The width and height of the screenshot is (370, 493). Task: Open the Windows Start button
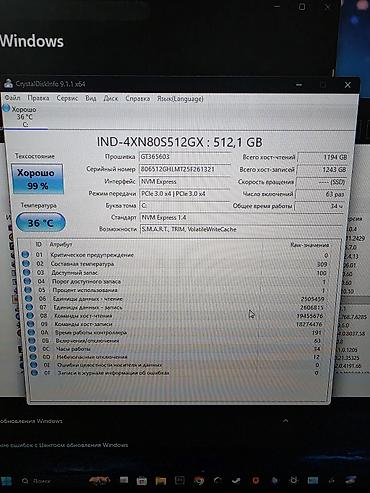tap(6, 481)
